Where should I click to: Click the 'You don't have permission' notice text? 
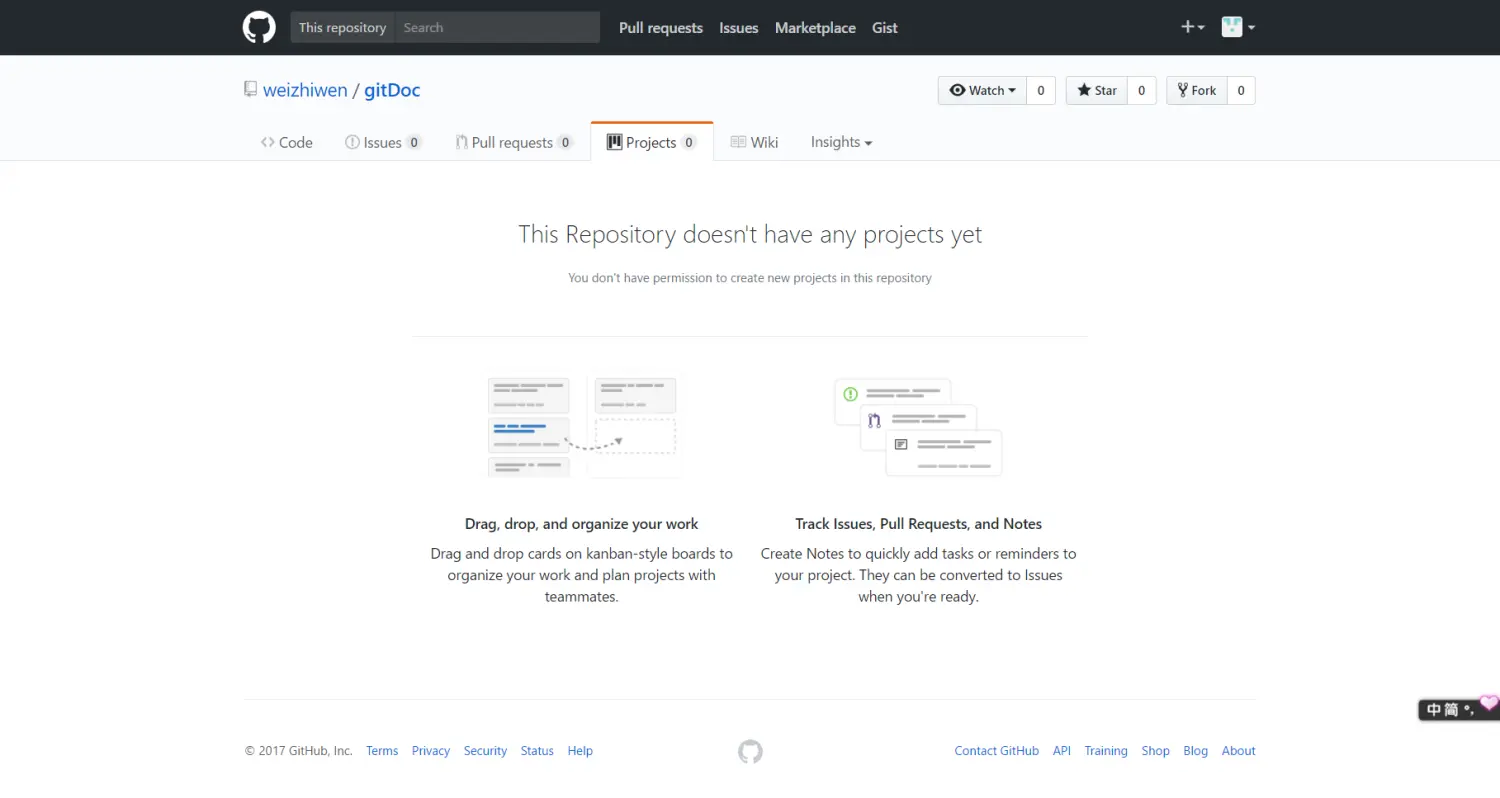point(750,278)
